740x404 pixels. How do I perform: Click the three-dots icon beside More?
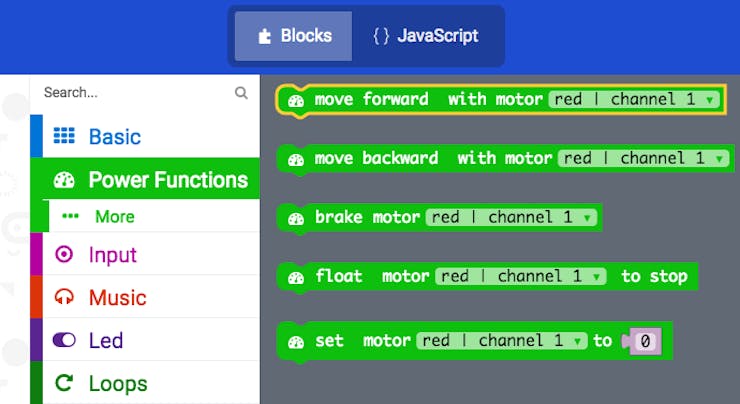[x=70, y=216]
